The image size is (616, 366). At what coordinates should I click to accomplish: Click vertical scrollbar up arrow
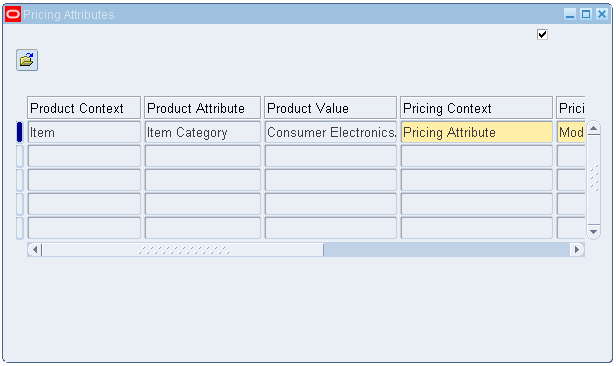point(594,128)
